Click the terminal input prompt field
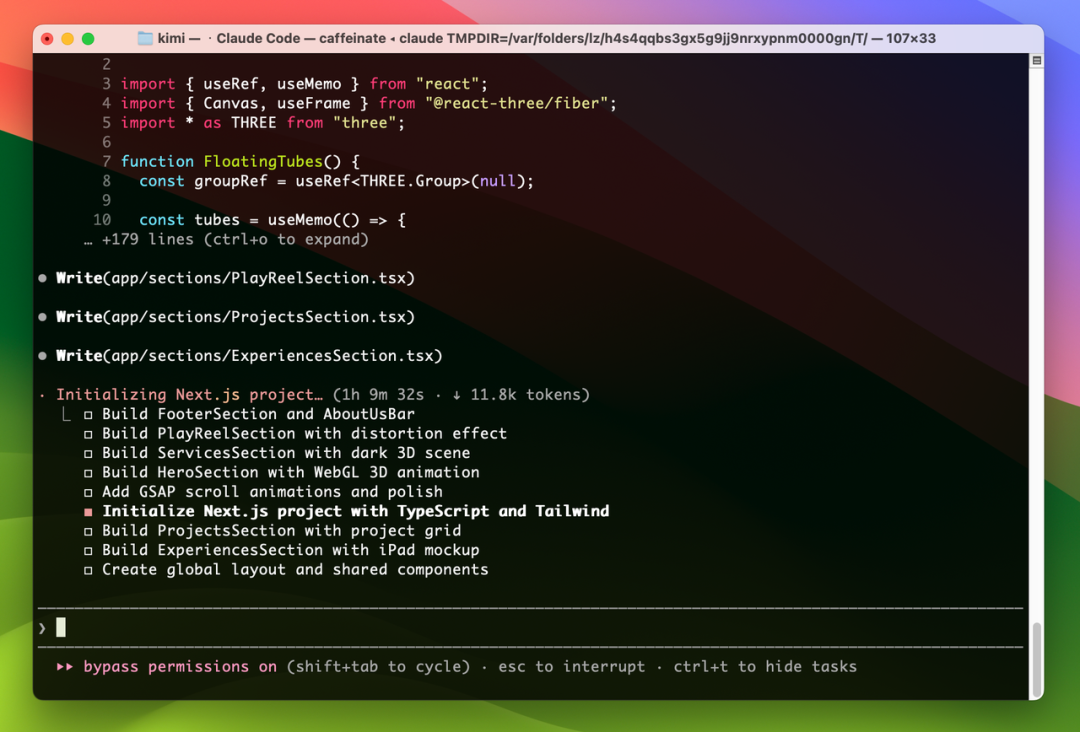 530,628
